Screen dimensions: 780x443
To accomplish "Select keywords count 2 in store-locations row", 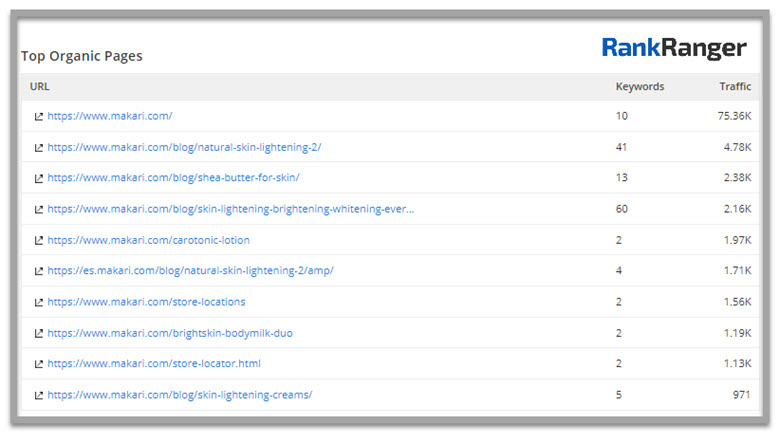I will pos(619,302).
